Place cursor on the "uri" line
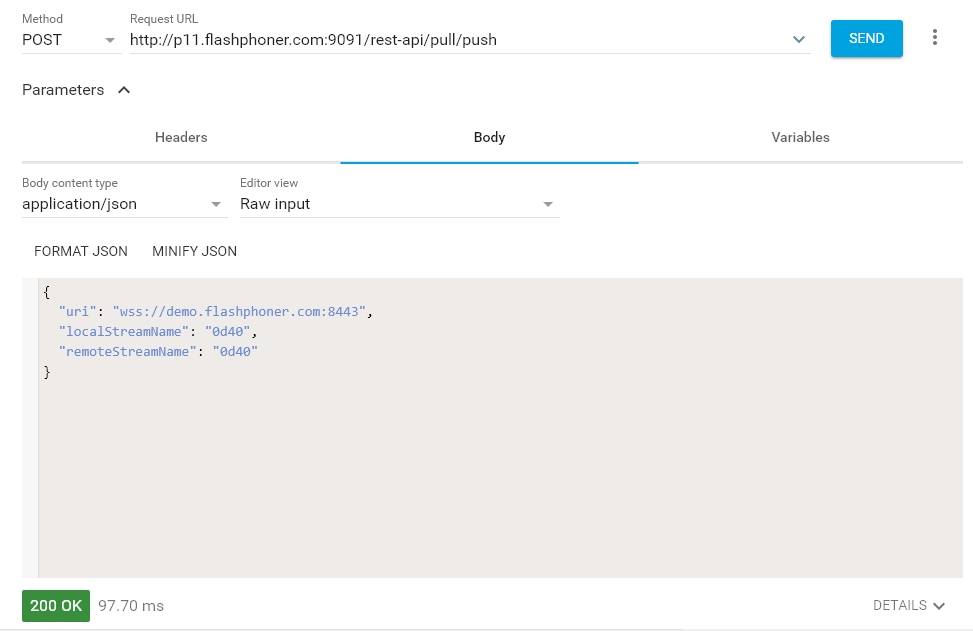 pos(215,312)
